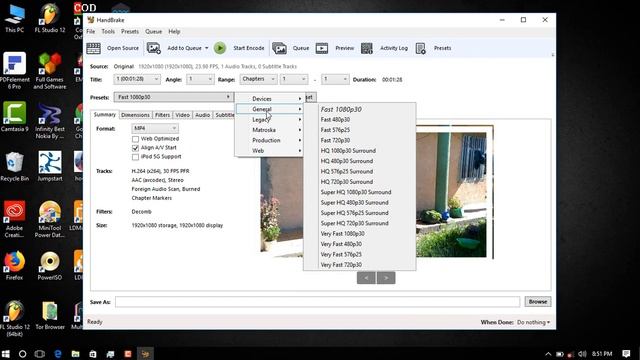Open PowerISO desktop shortcut
The width and height of the screenshot is (640, 360).
coord(50,266)
